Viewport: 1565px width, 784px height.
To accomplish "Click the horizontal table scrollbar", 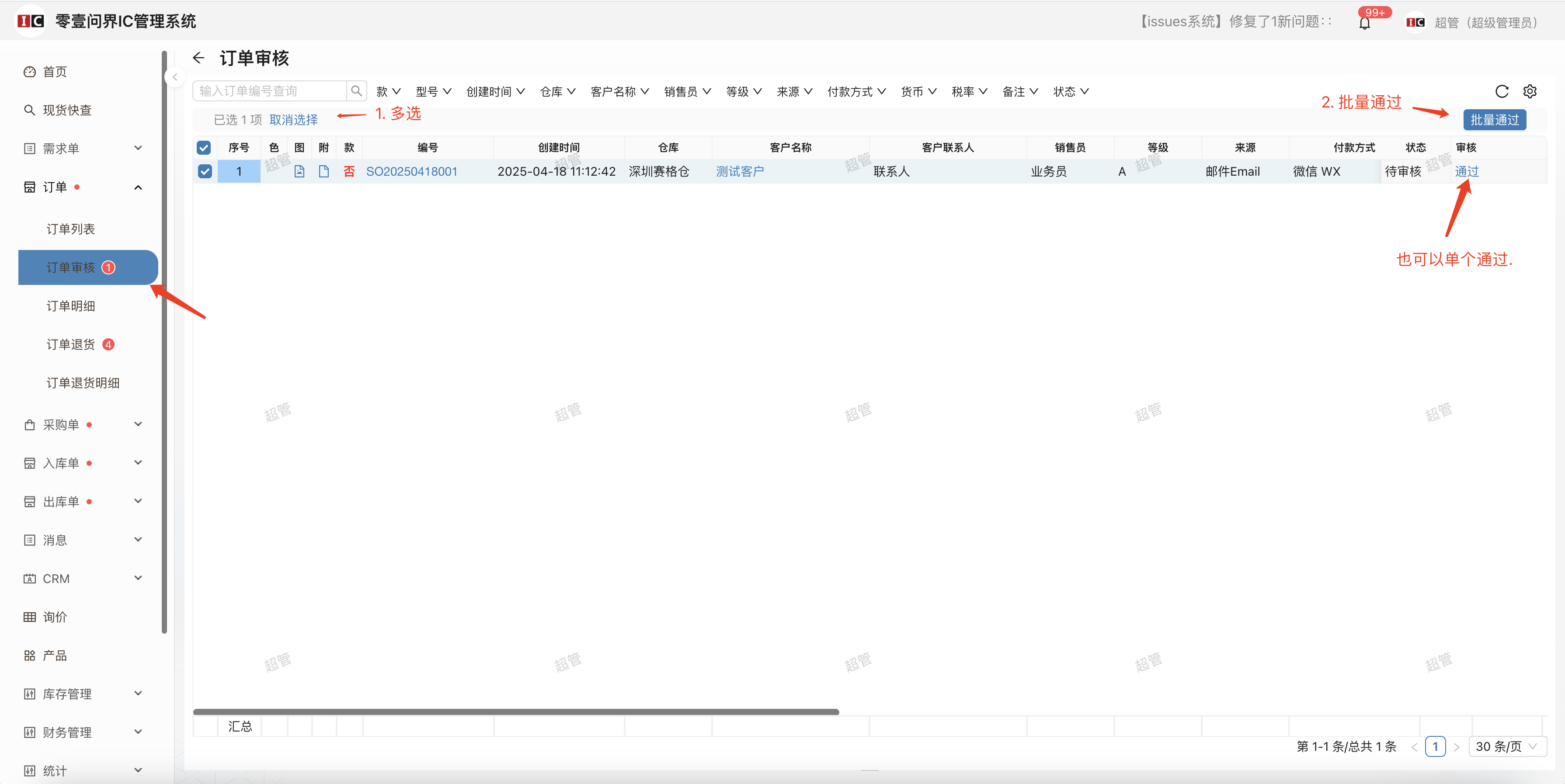I will pyautogui.click(x=515, y=712).
